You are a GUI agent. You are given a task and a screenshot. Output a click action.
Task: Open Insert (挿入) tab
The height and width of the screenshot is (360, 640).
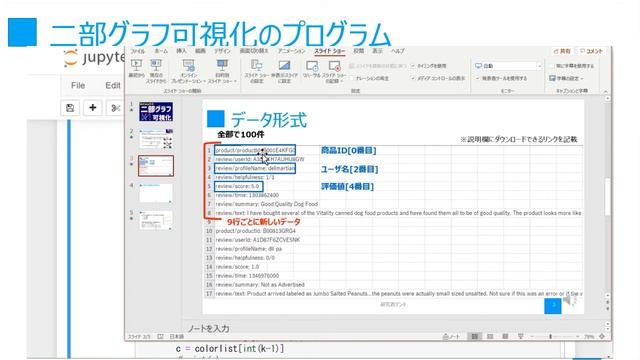click(x=181, y=51)
